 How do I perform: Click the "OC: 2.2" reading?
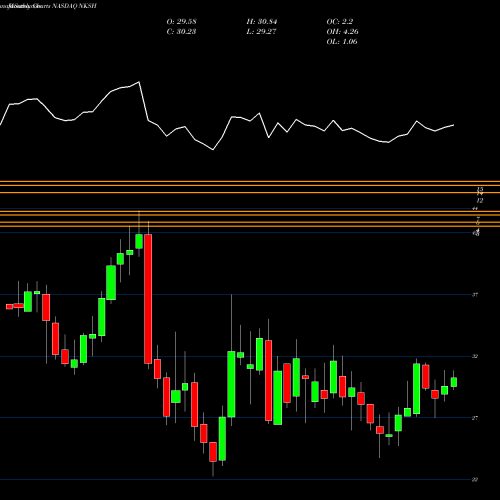340,22
